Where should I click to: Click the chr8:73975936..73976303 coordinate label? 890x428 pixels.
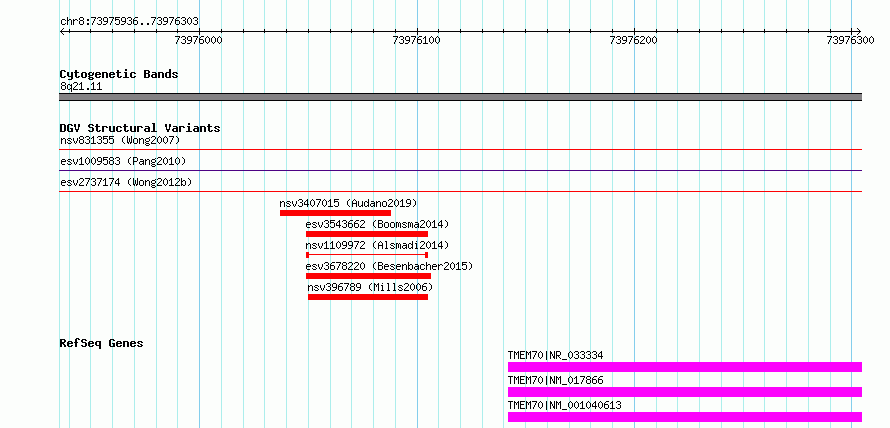tap(129, 22)
